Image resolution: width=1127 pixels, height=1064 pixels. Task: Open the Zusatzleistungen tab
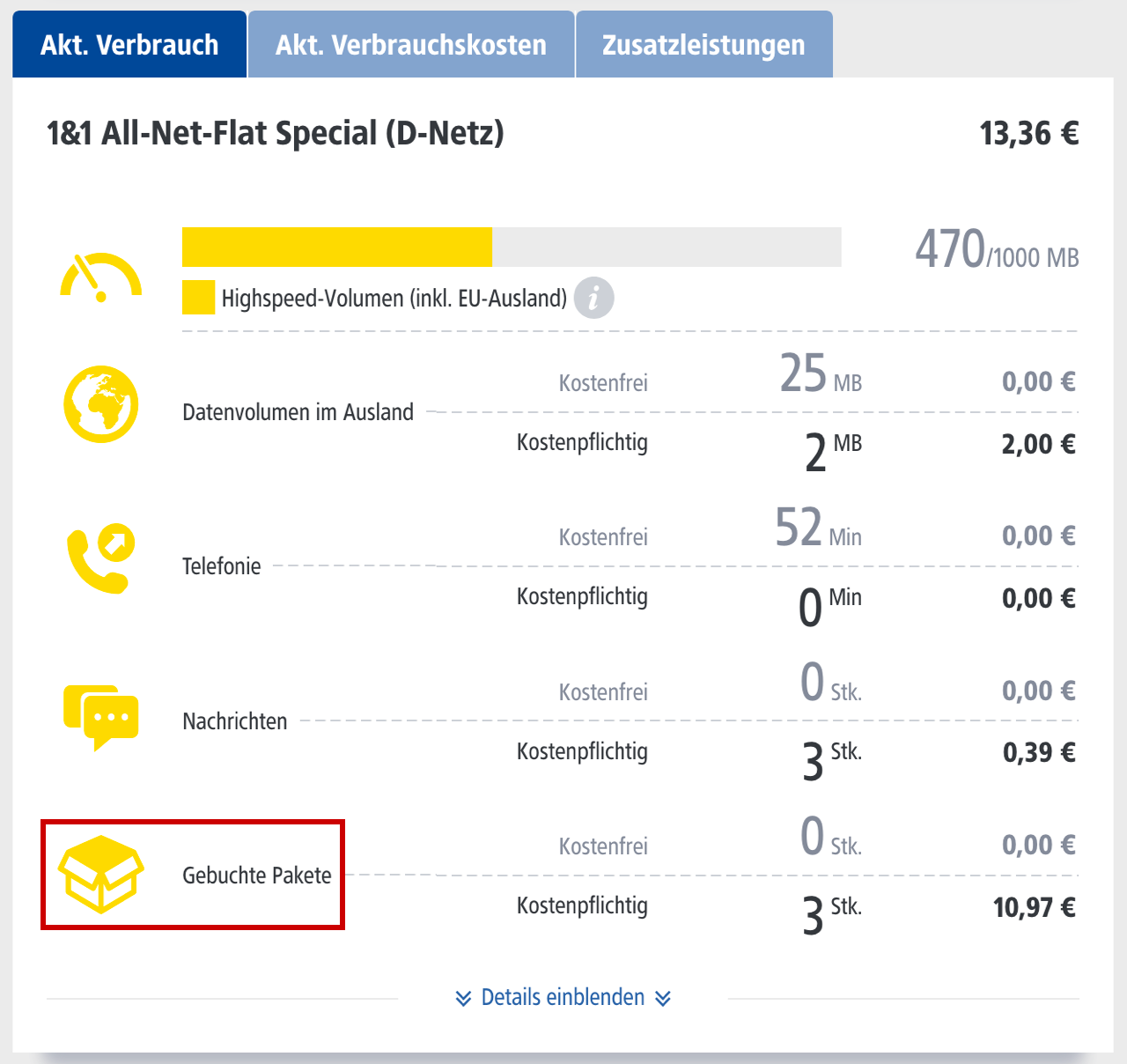[704, 44]
